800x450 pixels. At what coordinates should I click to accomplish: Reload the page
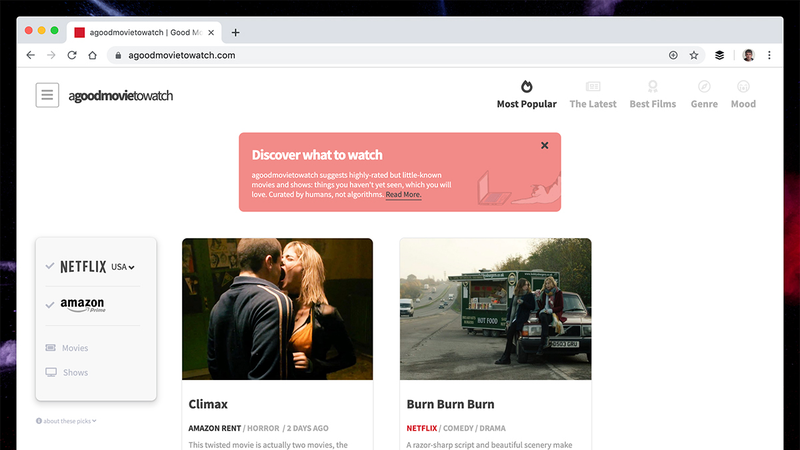pyautogui.click(x=72, y=55)
